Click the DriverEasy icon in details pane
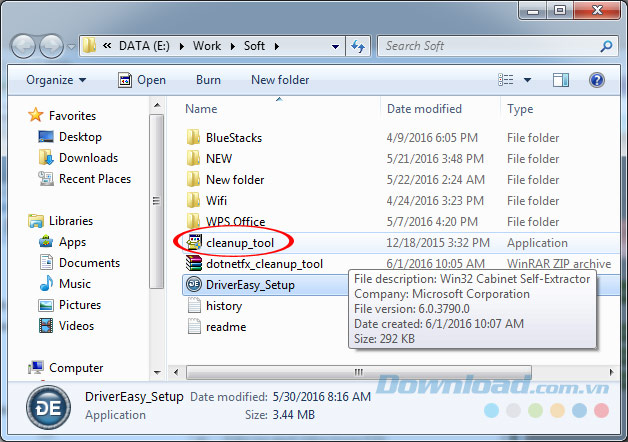Screen dimensions: 628x442 (x=48, y=408)
